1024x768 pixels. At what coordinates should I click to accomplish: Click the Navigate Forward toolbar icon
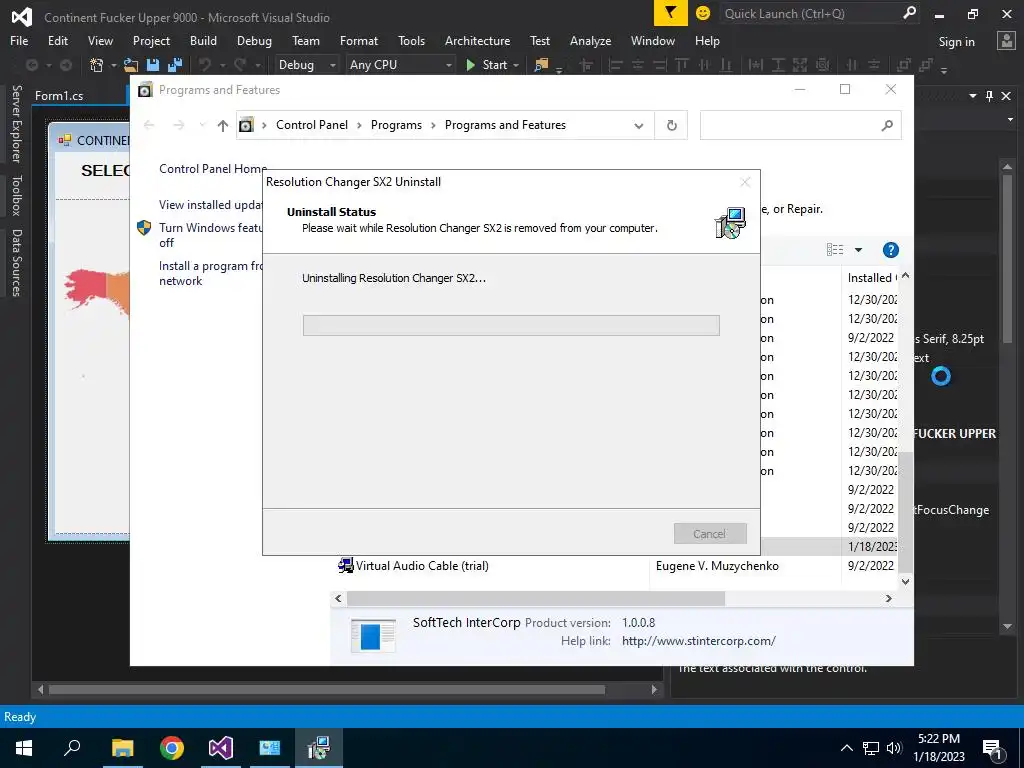(66, 65)
